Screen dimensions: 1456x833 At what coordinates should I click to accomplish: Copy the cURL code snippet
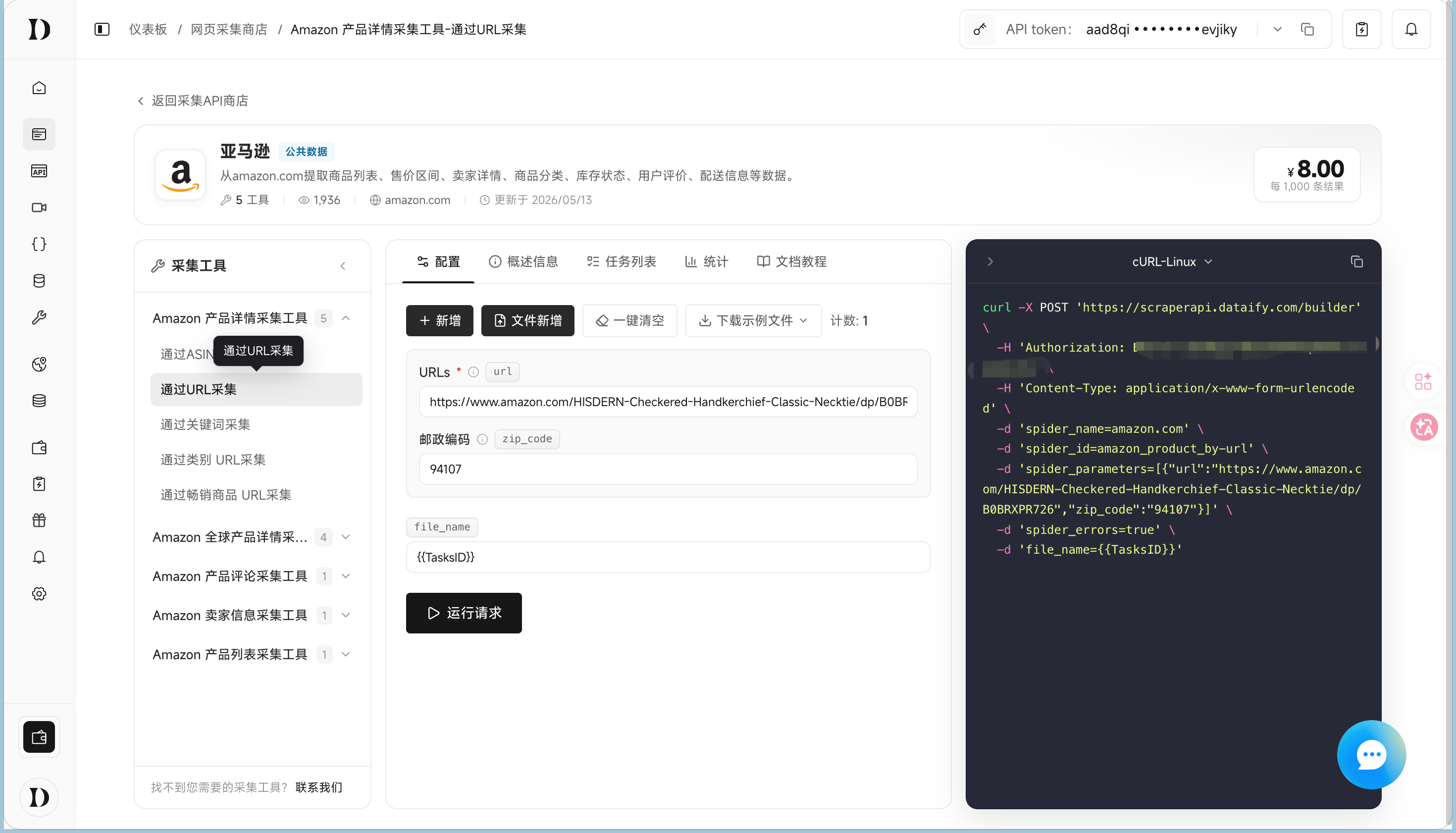pyautogui.click(x=1356, y=262)
